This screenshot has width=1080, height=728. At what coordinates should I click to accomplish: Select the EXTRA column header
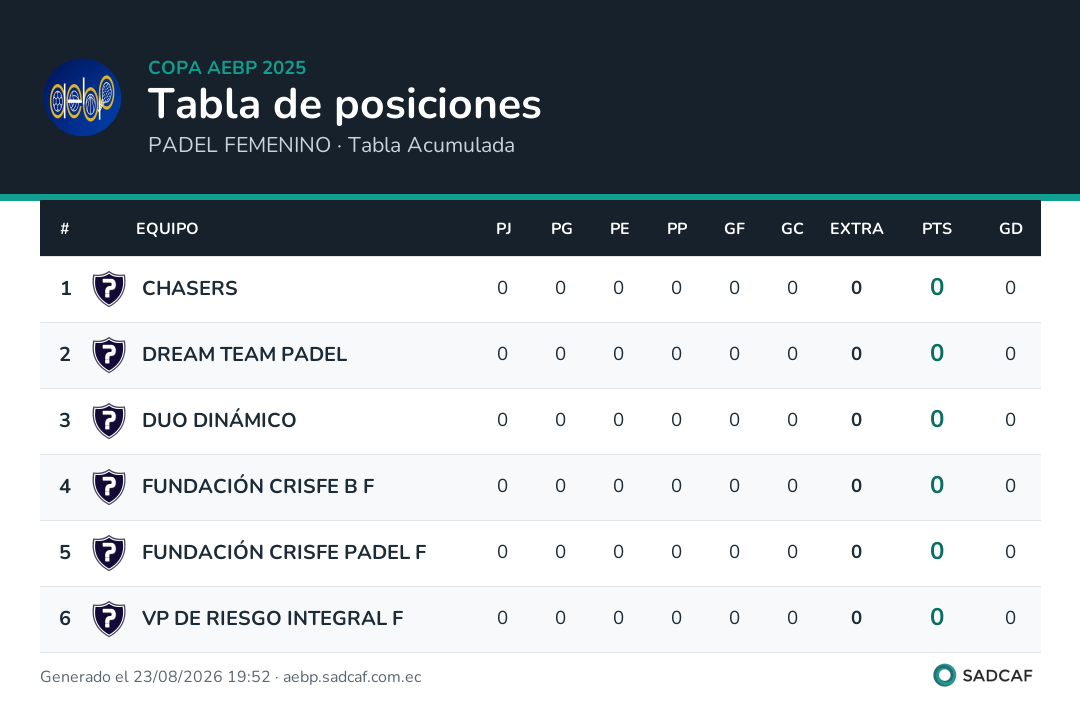click(856, 229)
